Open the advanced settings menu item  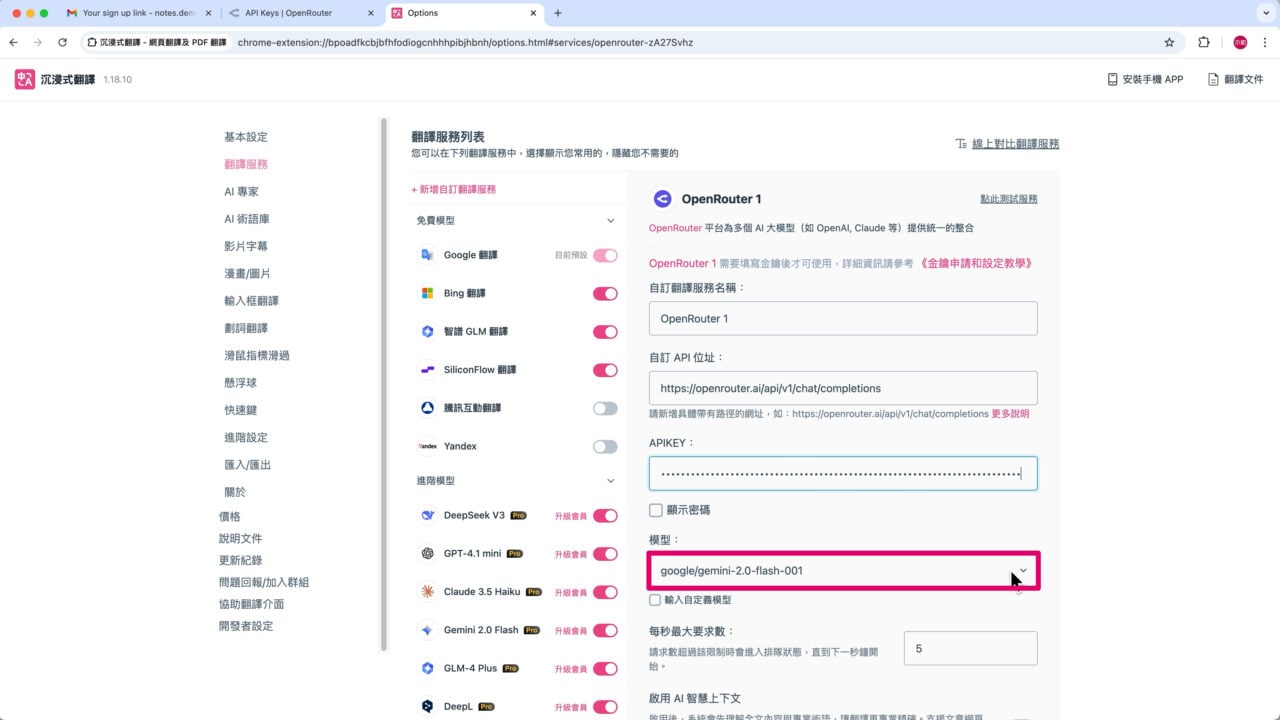pos(246,438)
